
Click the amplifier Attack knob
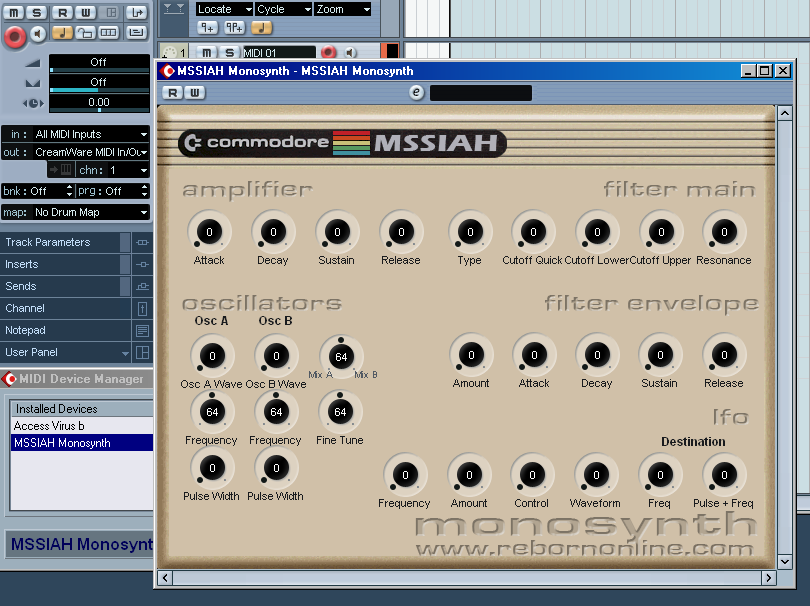point(209,232)
